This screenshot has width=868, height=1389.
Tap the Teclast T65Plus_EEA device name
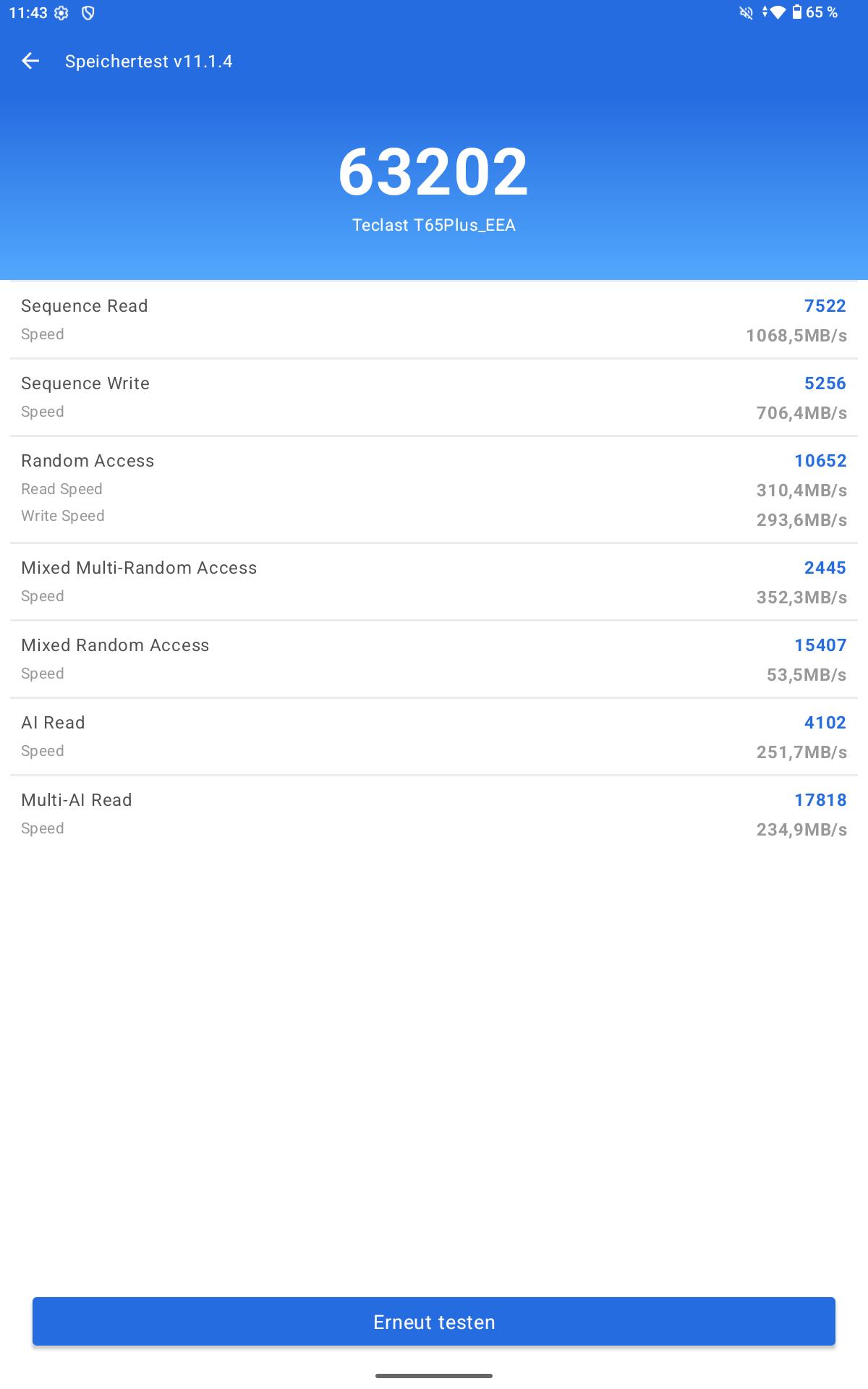[434, 225]
